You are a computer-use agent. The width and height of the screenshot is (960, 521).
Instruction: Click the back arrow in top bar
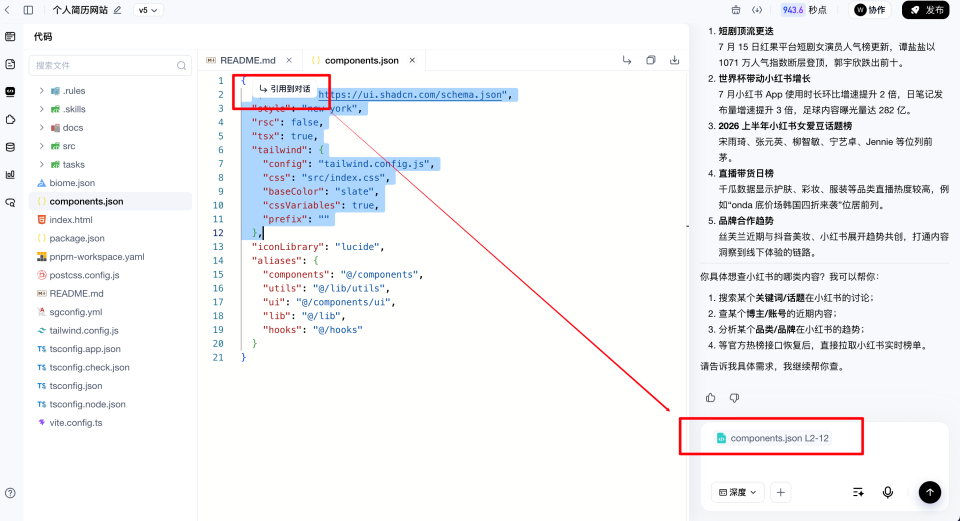coord(7,10)
